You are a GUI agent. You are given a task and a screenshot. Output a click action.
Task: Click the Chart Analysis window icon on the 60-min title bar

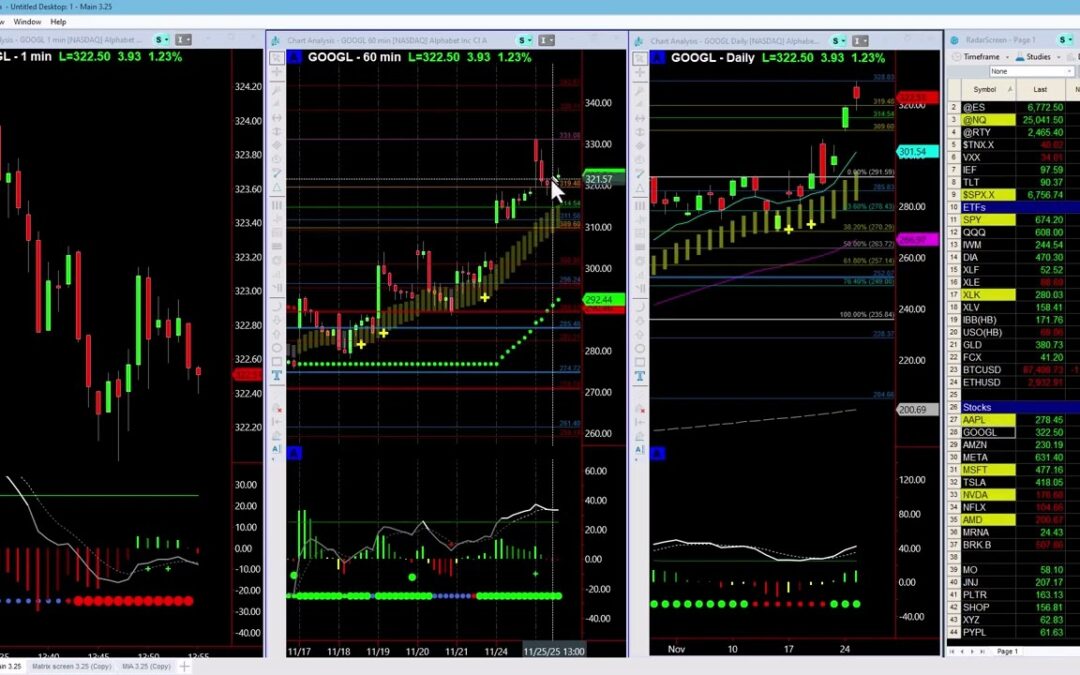[x=276, y=40]
